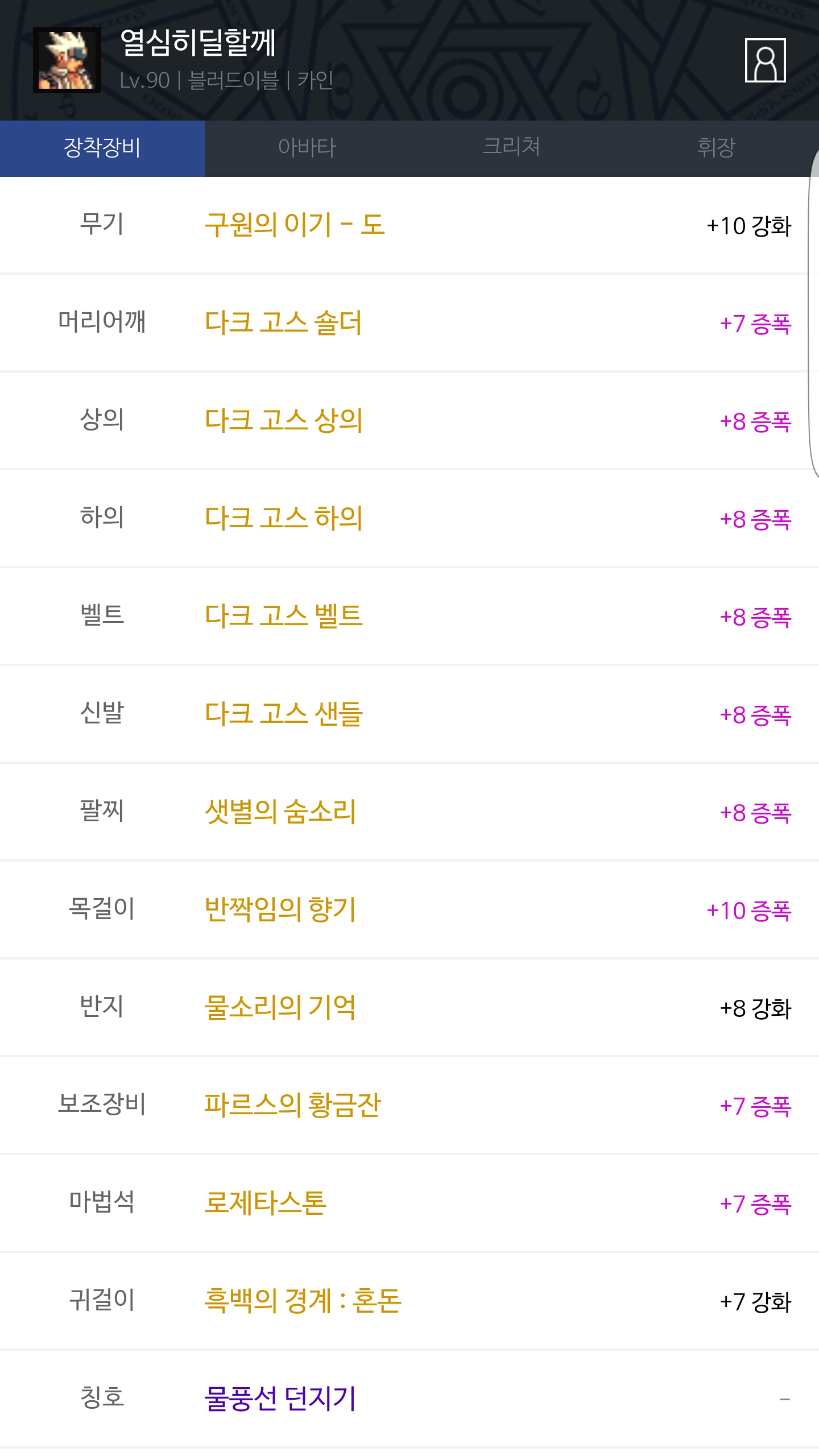Tap earring item 흑백의 경계 : 혼돈
The width and height of the screenshot is (819, 1456).
[x=303, y=1301]
